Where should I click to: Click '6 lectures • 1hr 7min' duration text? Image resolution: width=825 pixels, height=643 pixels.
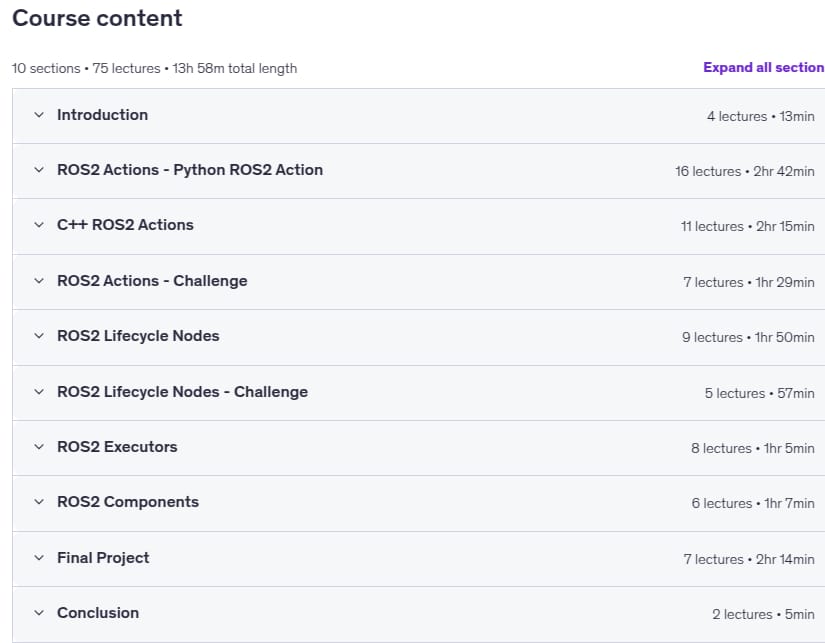tap(753, 504)
